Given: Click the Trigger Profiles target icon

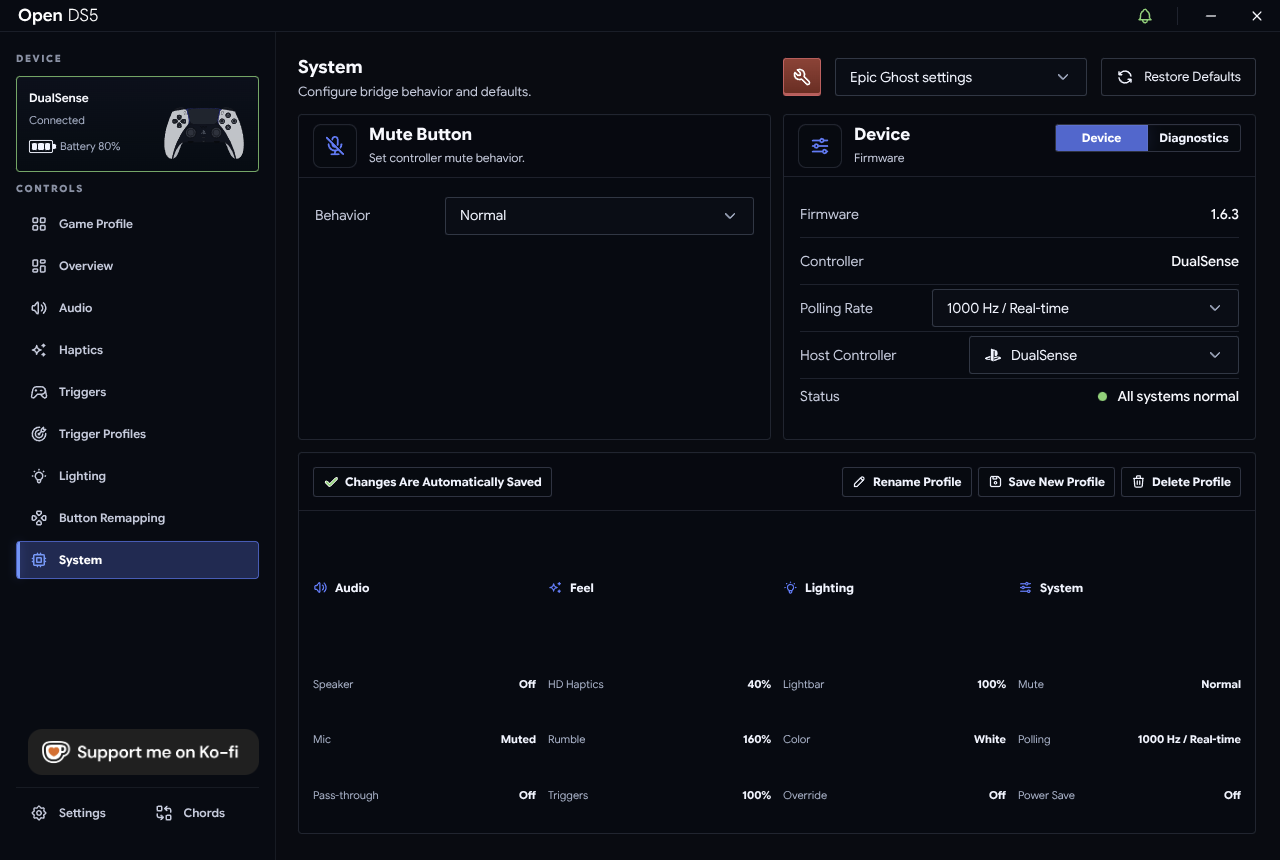Looking at the screenshot, I should tap(39, 434).
